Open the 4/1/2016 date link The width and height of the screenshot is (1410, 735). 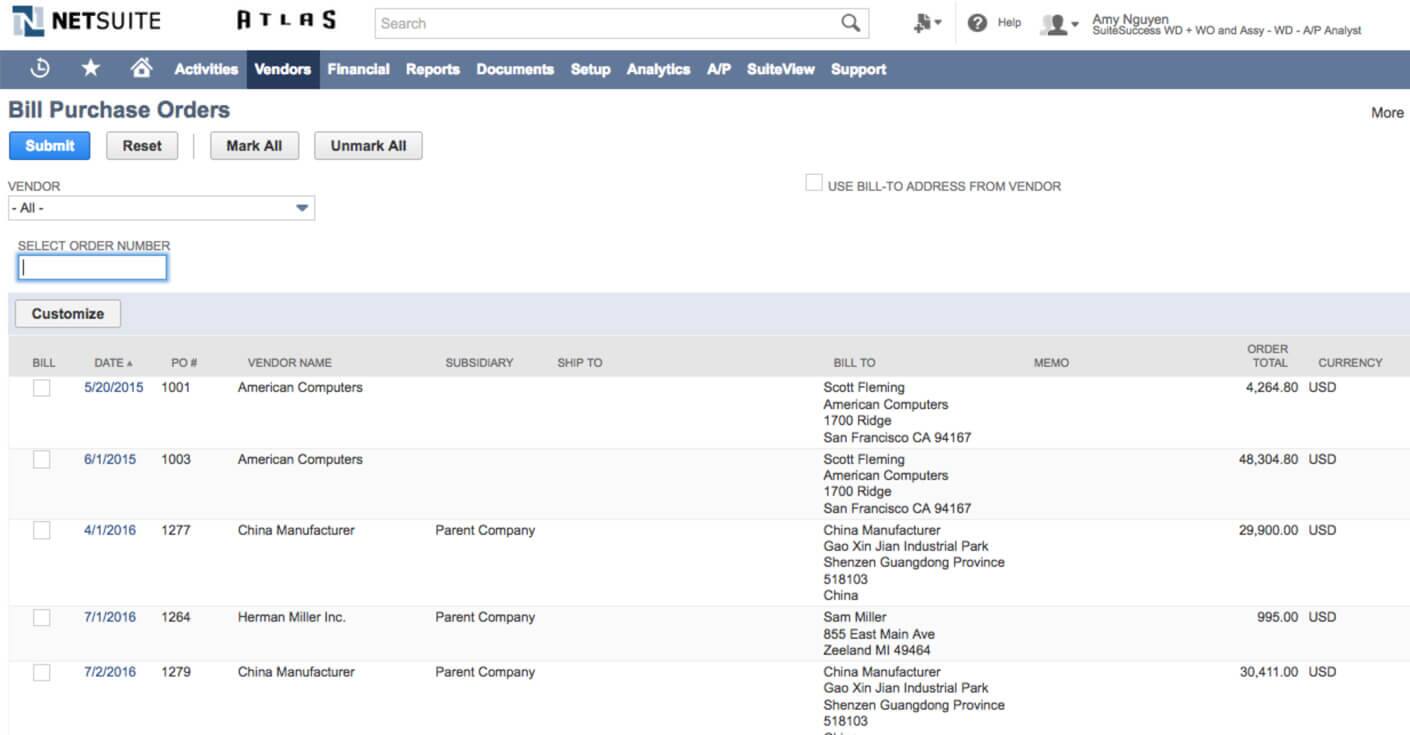[109, 530]
